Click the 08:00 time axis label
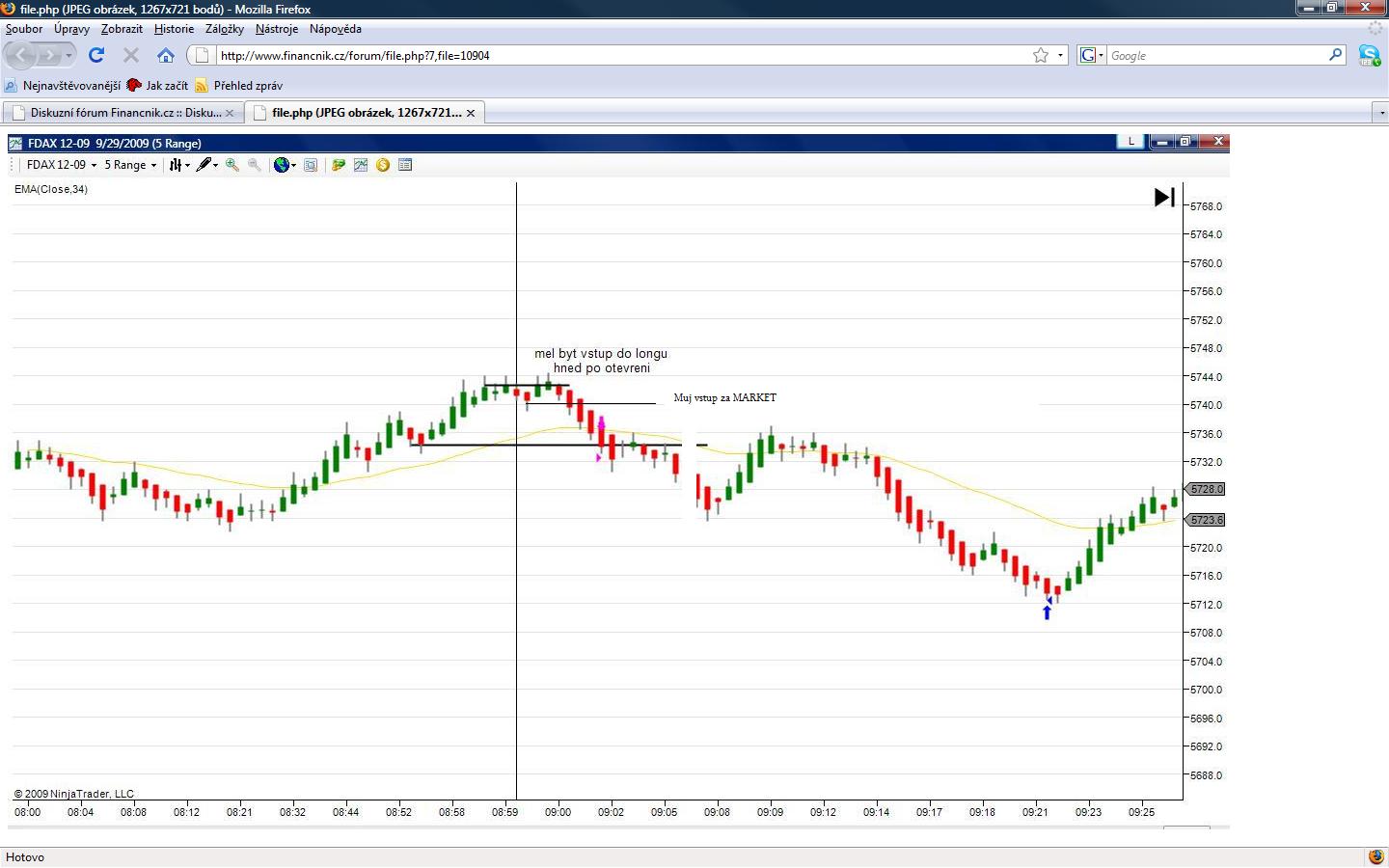This screenshot has width=1389, height=868. [27, 812]
